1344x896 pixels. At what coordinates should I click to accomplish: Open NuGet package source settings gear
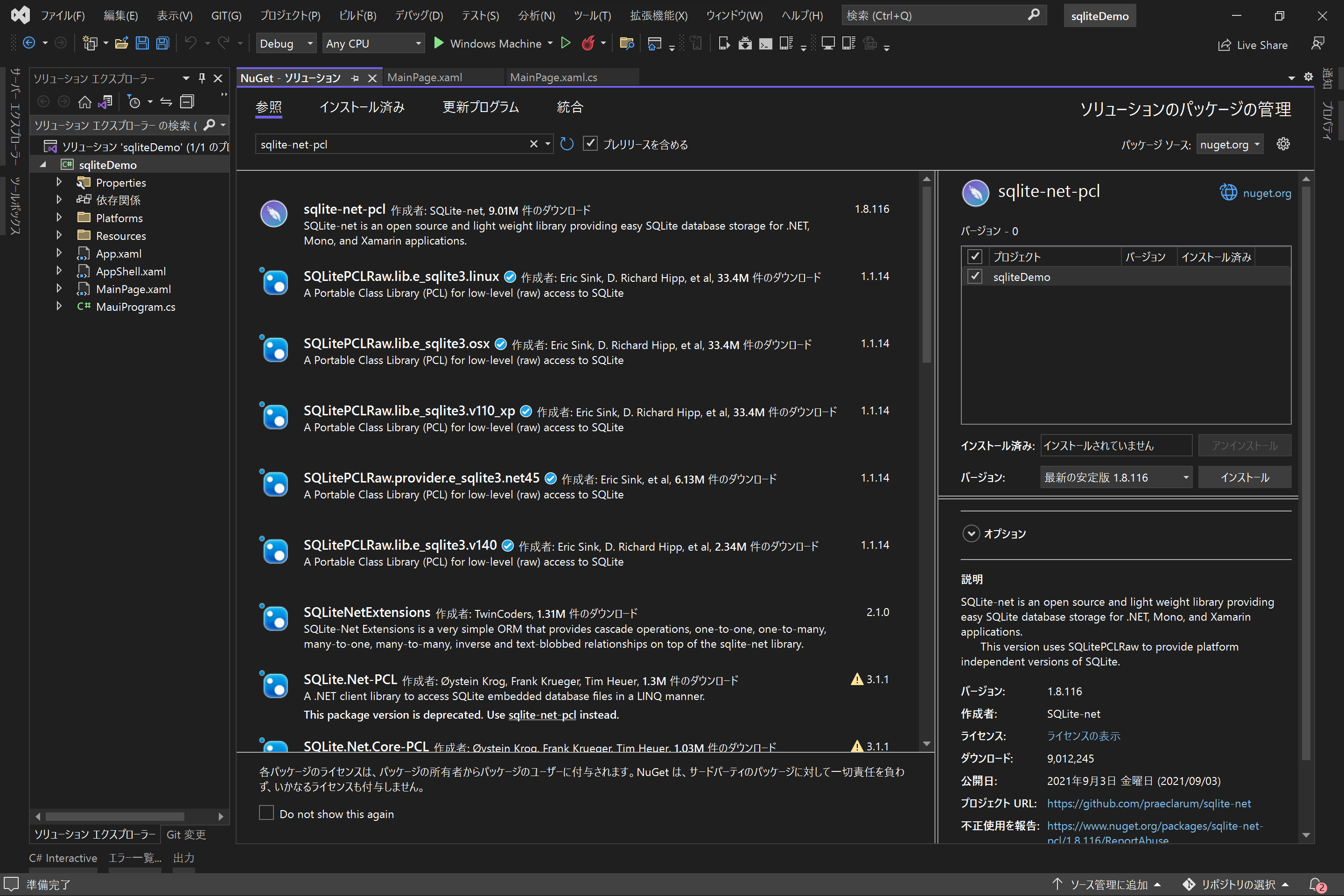(1283, 144)
